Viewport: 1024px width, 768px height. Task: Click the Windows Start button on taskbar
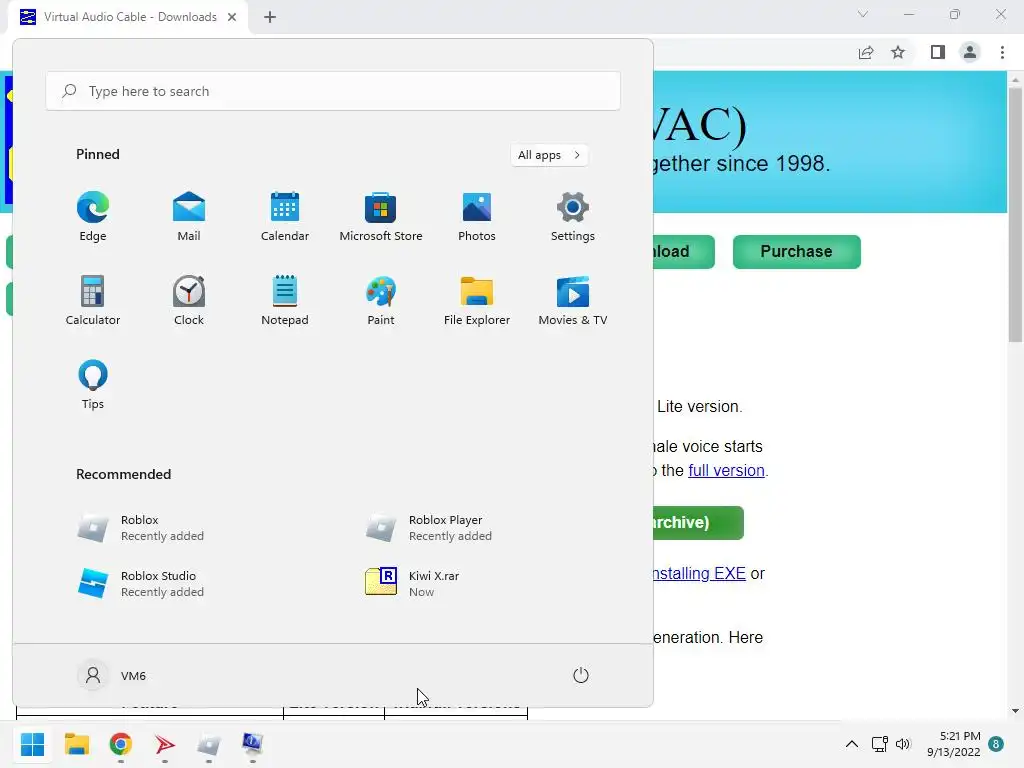(33, 744)
